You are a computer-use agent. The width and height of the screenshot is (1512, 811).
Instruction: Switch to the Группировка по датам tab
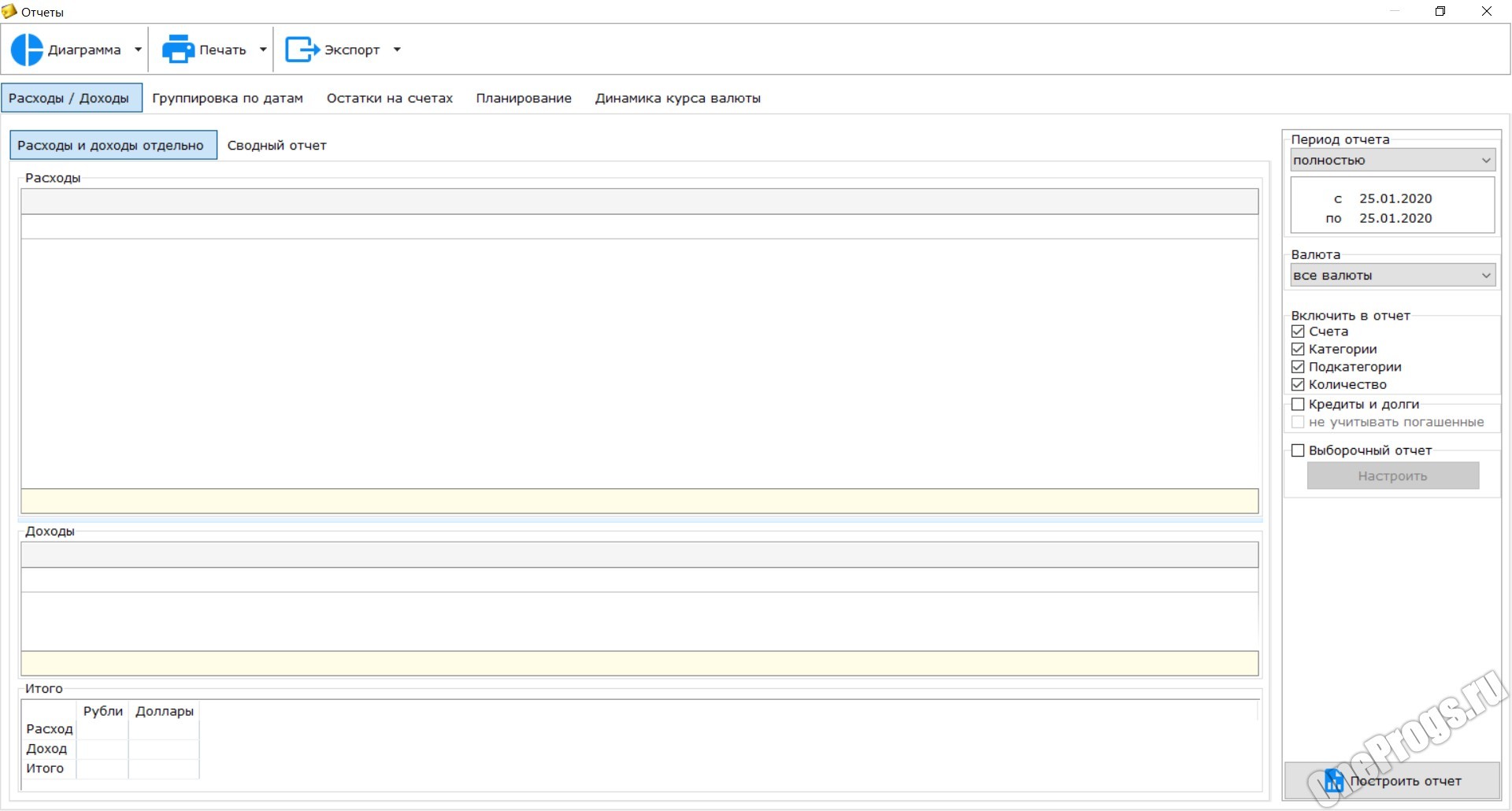point(228,98)
